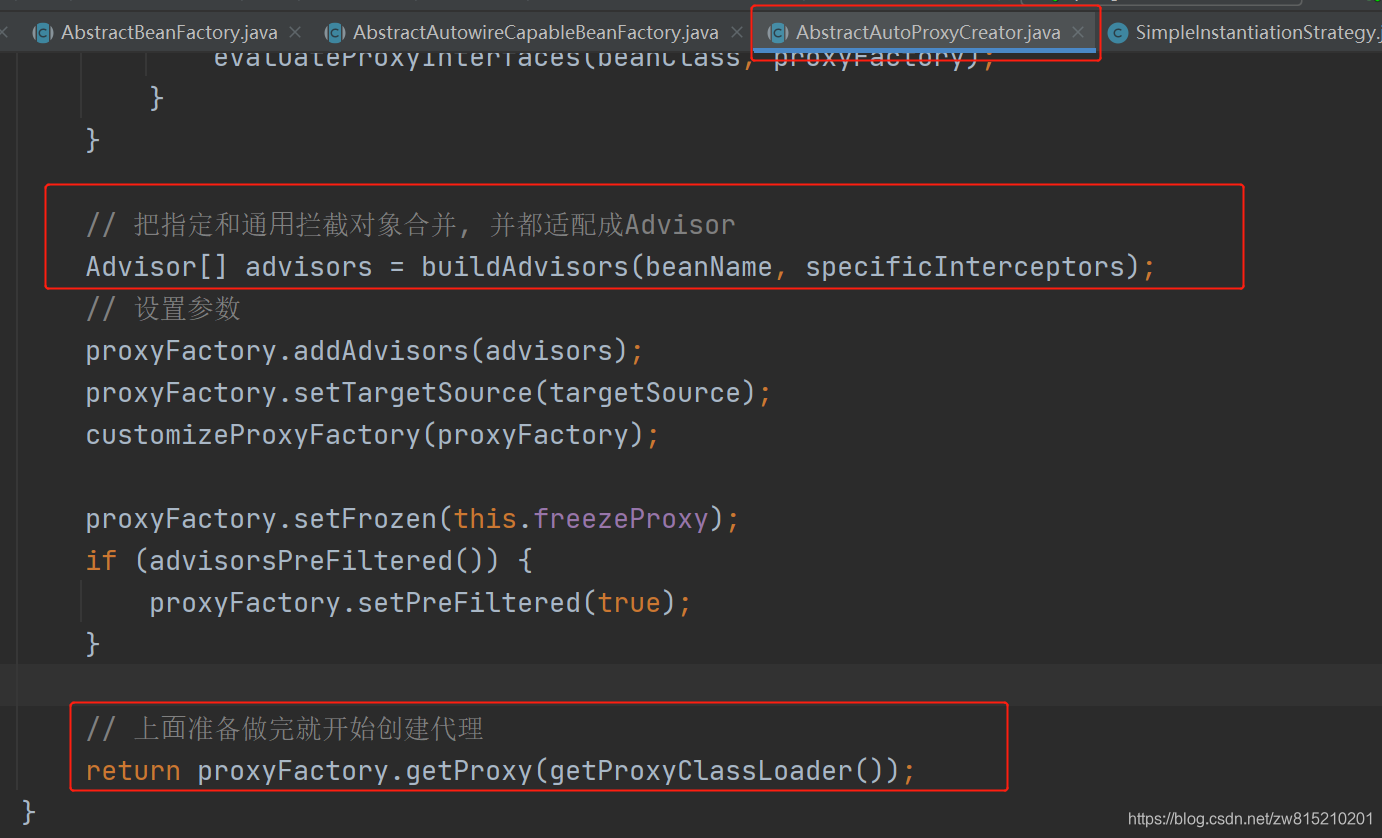Viewport: 1382px width, 838px height.
Task: Place cursor on proxyFactory.addAdvisors(advisors) line
Action: tap(364, 351)
